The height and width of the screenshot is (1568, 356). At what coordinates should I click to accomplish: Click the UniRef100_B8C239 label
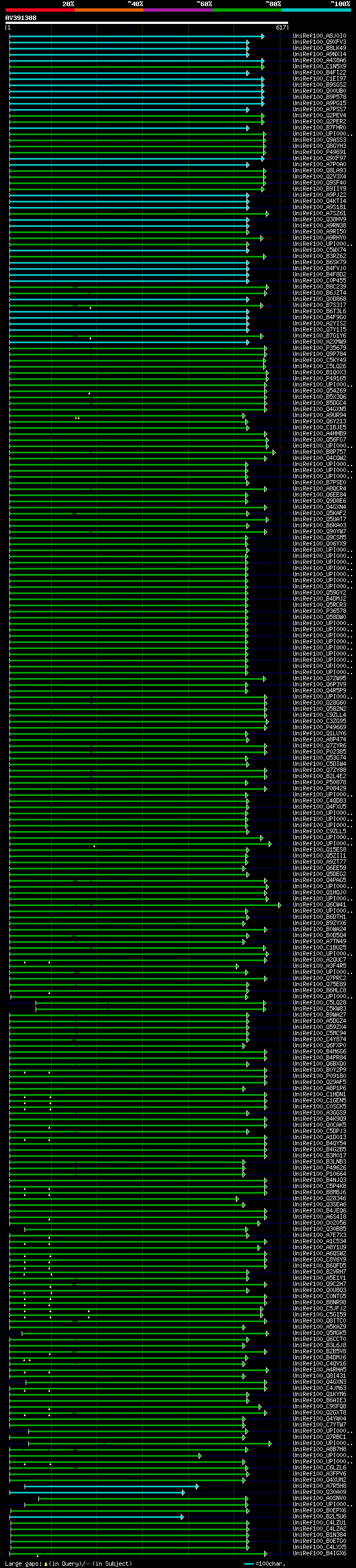[x=319, y=288]
